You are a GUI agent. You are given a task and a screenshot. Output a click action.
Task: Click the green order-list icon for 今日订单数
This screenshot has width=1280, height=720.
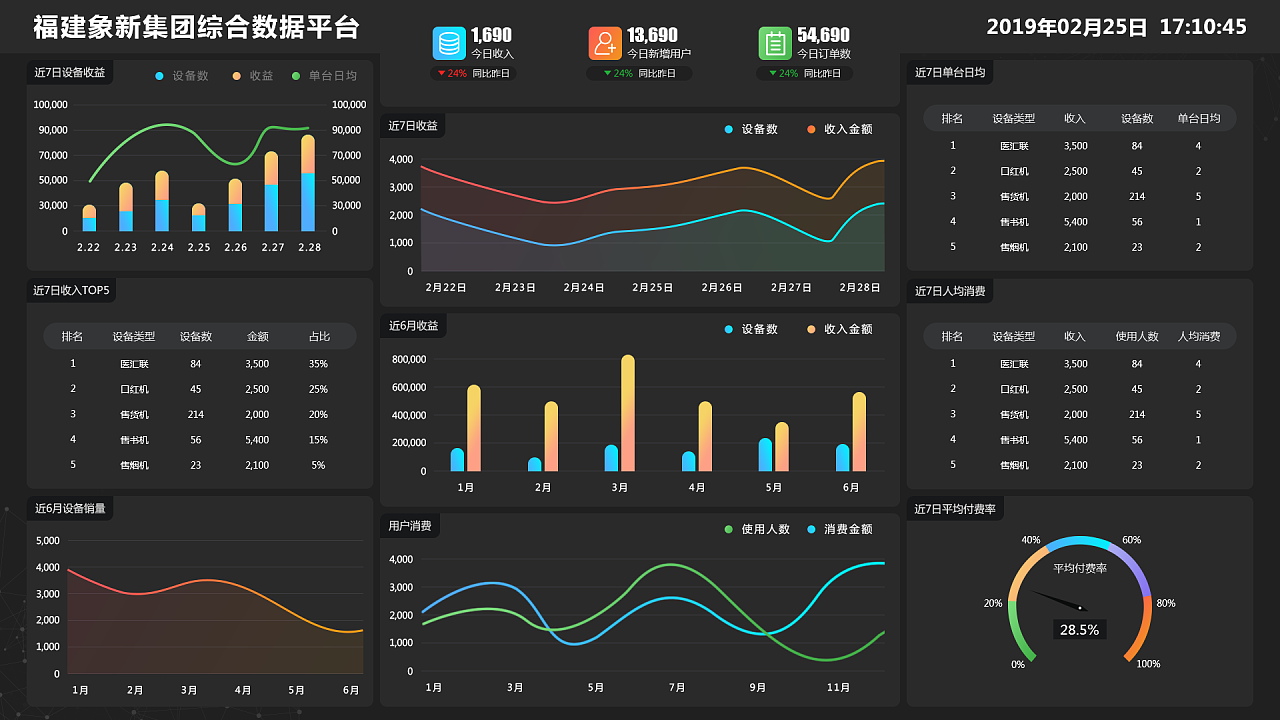point(775,43)
